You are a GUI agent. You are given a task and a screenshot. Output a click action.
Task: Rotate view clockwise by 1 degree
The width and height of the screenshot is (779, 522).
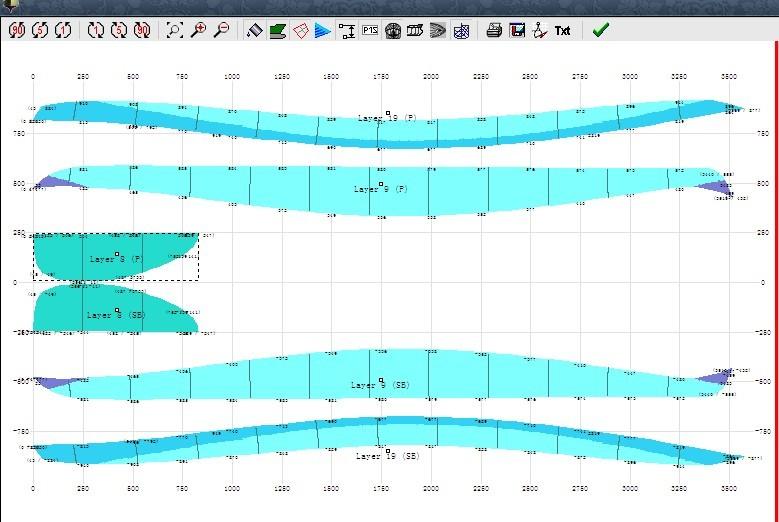point(96,31)
